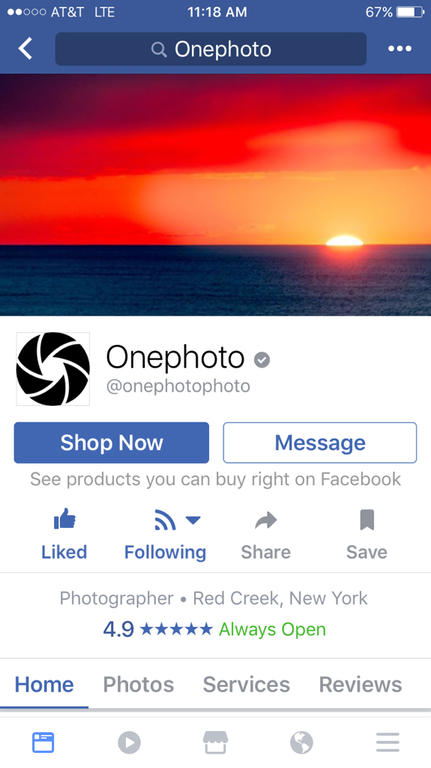Open the Marketplace storefront icon
Viewport: 431px width, 768px height.
pyautogui.click(x=216, y=743)
